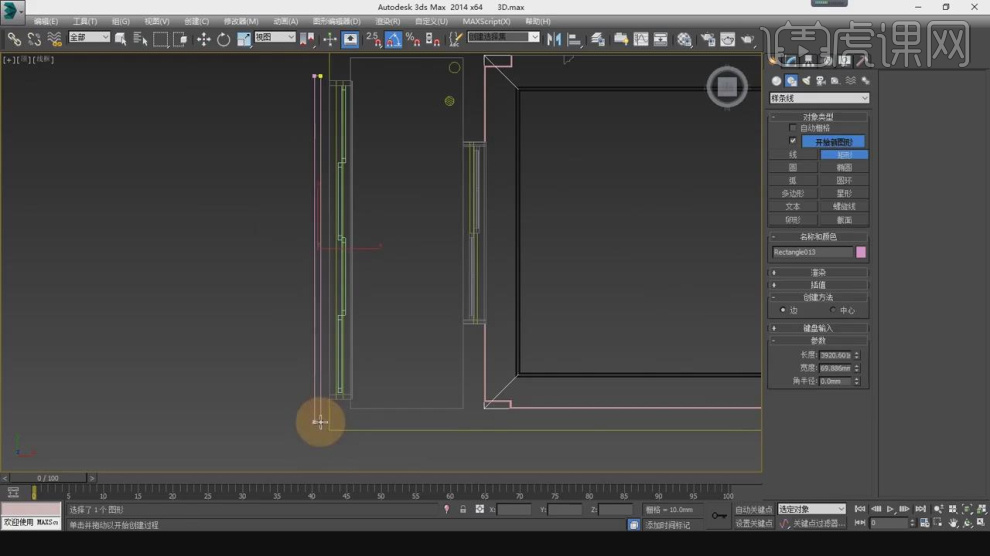Image resolution: width=990 pixels, height=556 pixels.
Task: Toggle Spinner Snap
Action: click(x=433, y=39)
